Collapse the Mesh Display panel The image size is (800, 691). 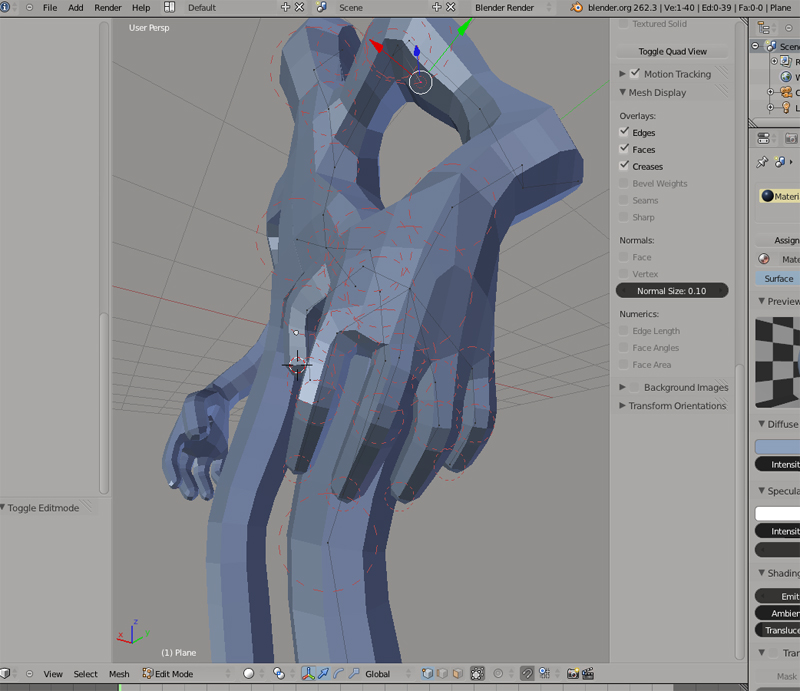623,92
